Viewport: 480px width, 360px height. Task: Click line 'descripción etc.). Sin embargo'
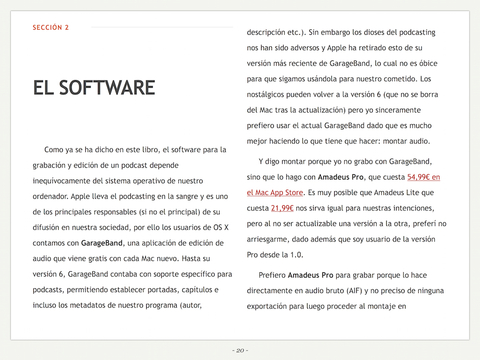click(341, 32)
